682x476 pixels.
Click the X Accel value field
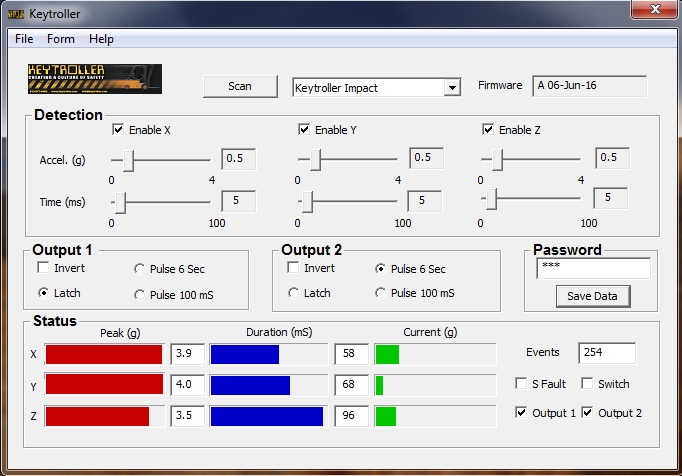pyautogui.click(x=238, y=159)
